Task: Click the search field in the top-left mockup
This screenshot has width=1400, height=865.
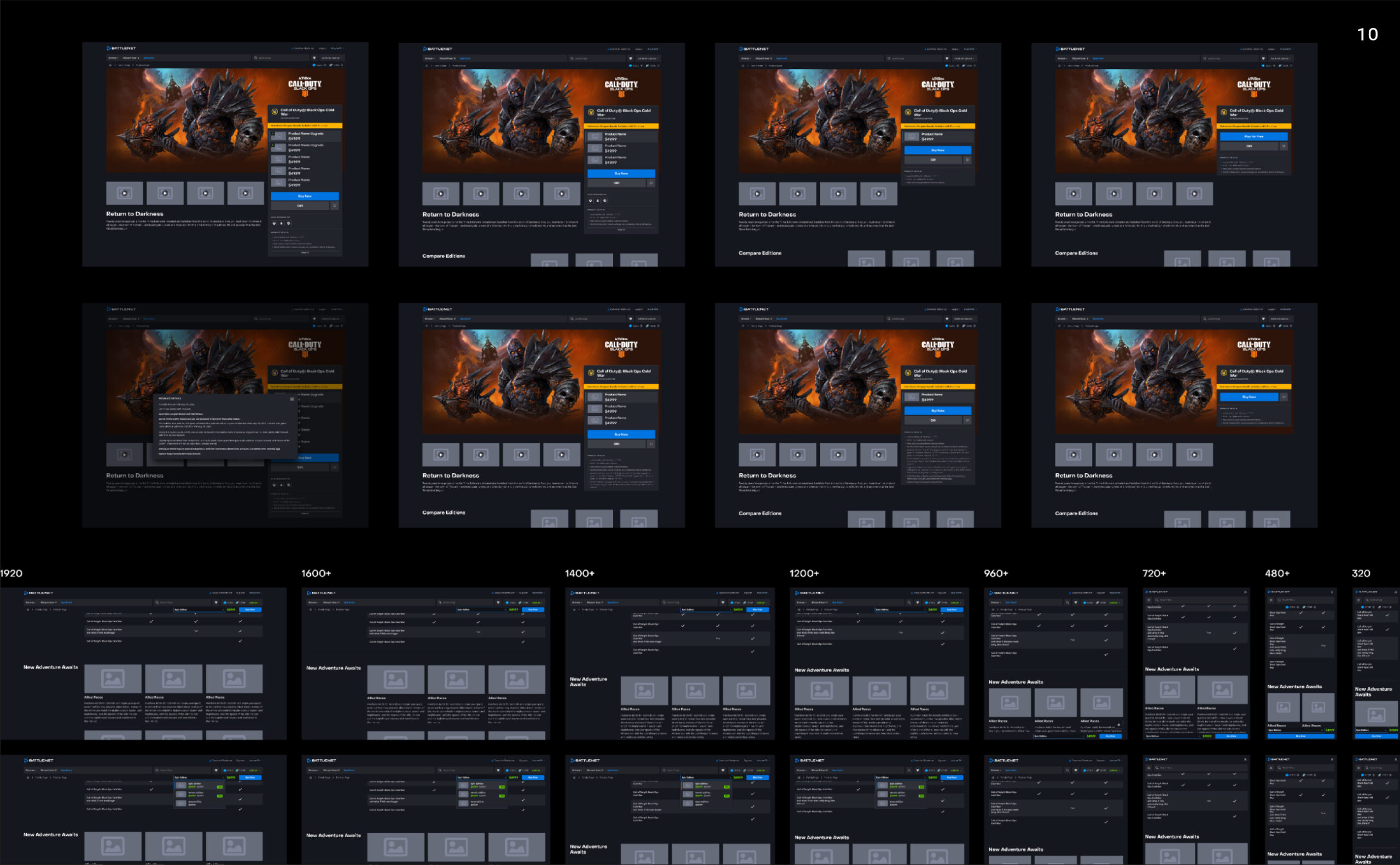Action: 281,58
